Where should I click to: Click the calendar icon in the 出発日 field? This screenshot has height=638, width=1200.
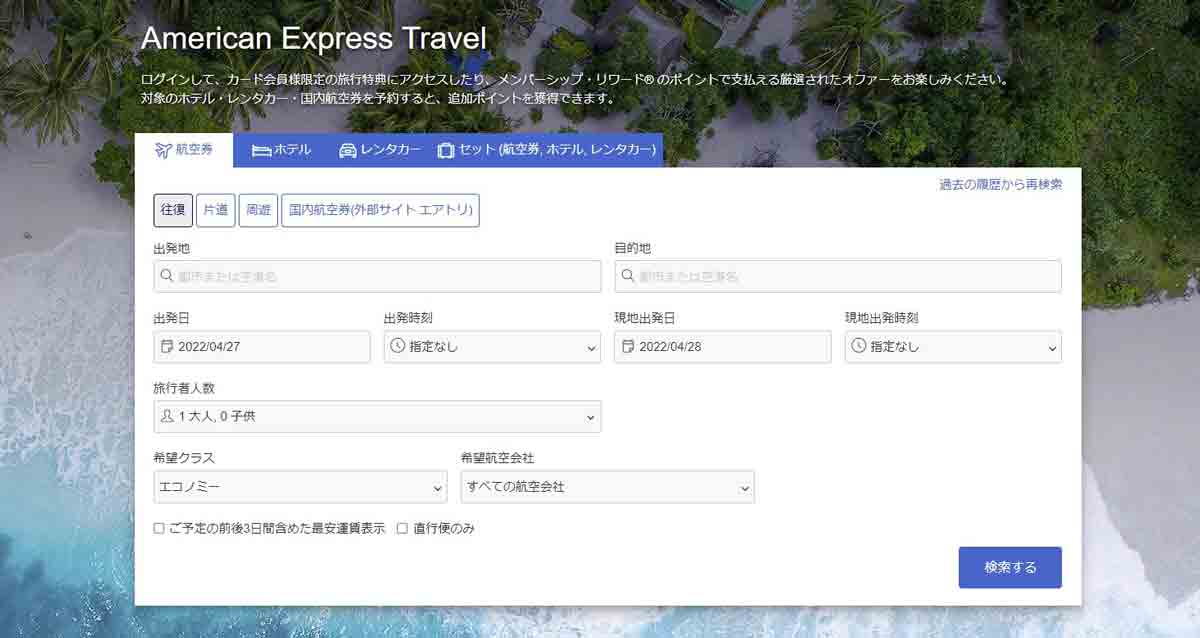click(167, 347)
